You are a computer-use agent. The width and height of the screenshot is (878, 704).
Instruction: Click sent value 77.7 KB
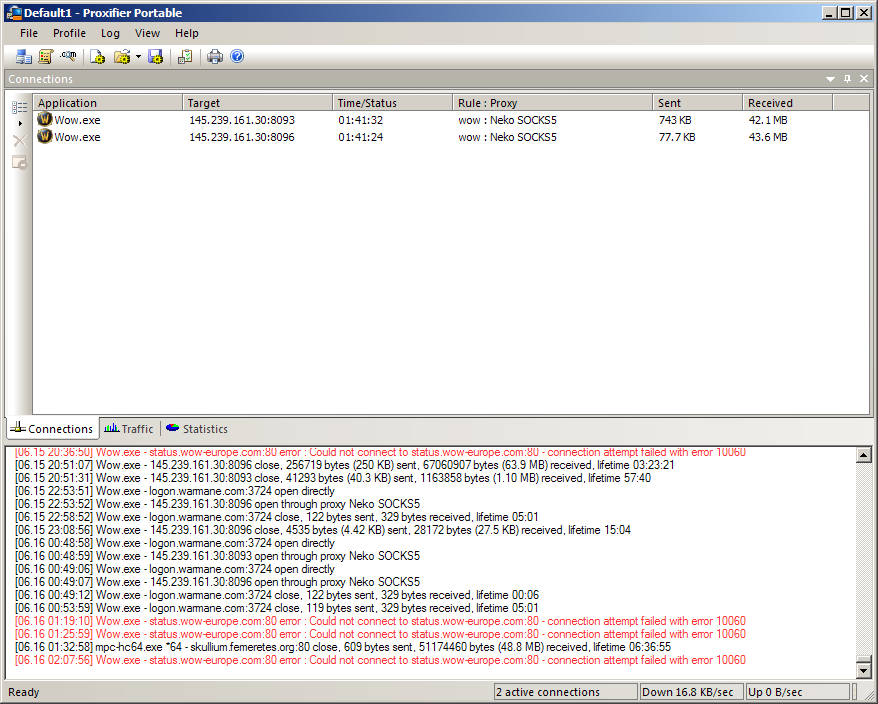[x=677, y=137]
